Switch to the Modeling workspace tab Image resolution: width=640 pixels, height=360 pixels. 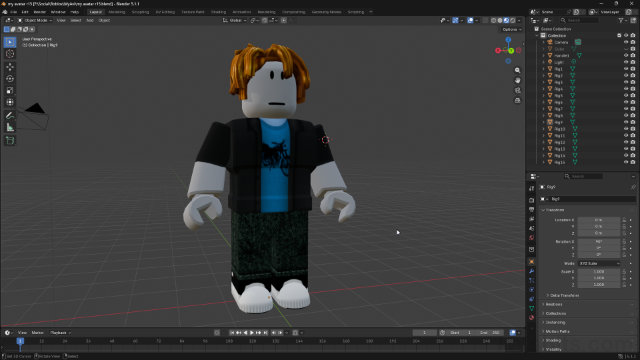click(x=117, y=12)
